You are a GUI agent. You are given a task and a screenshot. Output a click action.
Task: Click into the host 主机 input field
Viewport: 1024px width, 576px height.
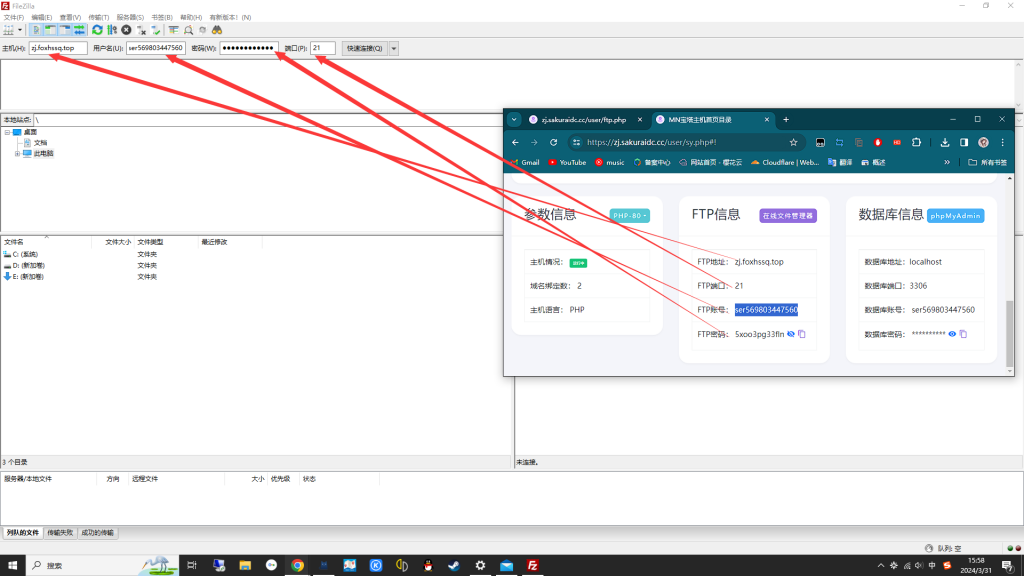tap(57, 48)
